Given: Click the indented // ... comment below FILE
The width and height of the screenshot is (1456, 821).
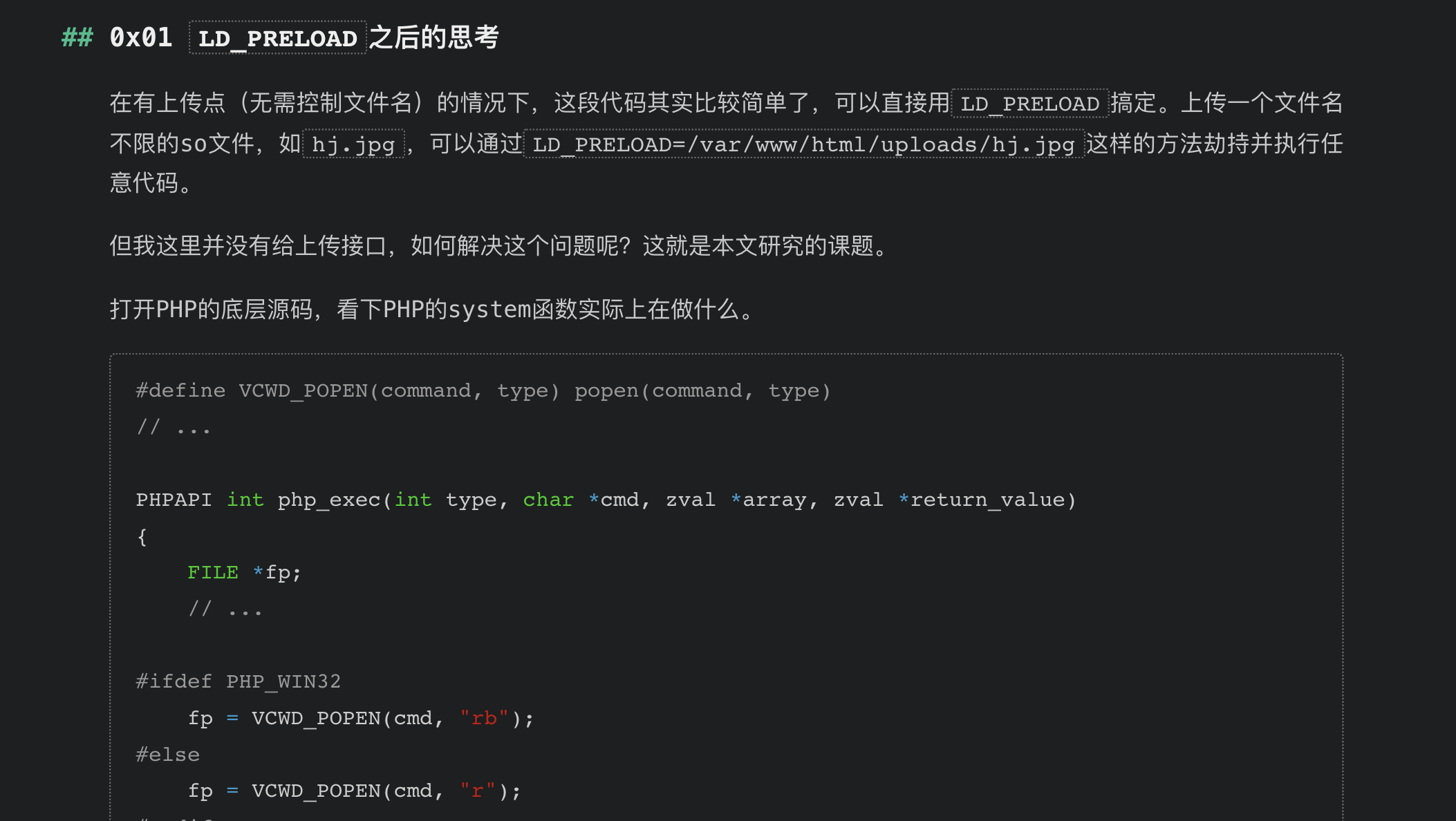Looking at the screenshot, I should coord(225,610).
